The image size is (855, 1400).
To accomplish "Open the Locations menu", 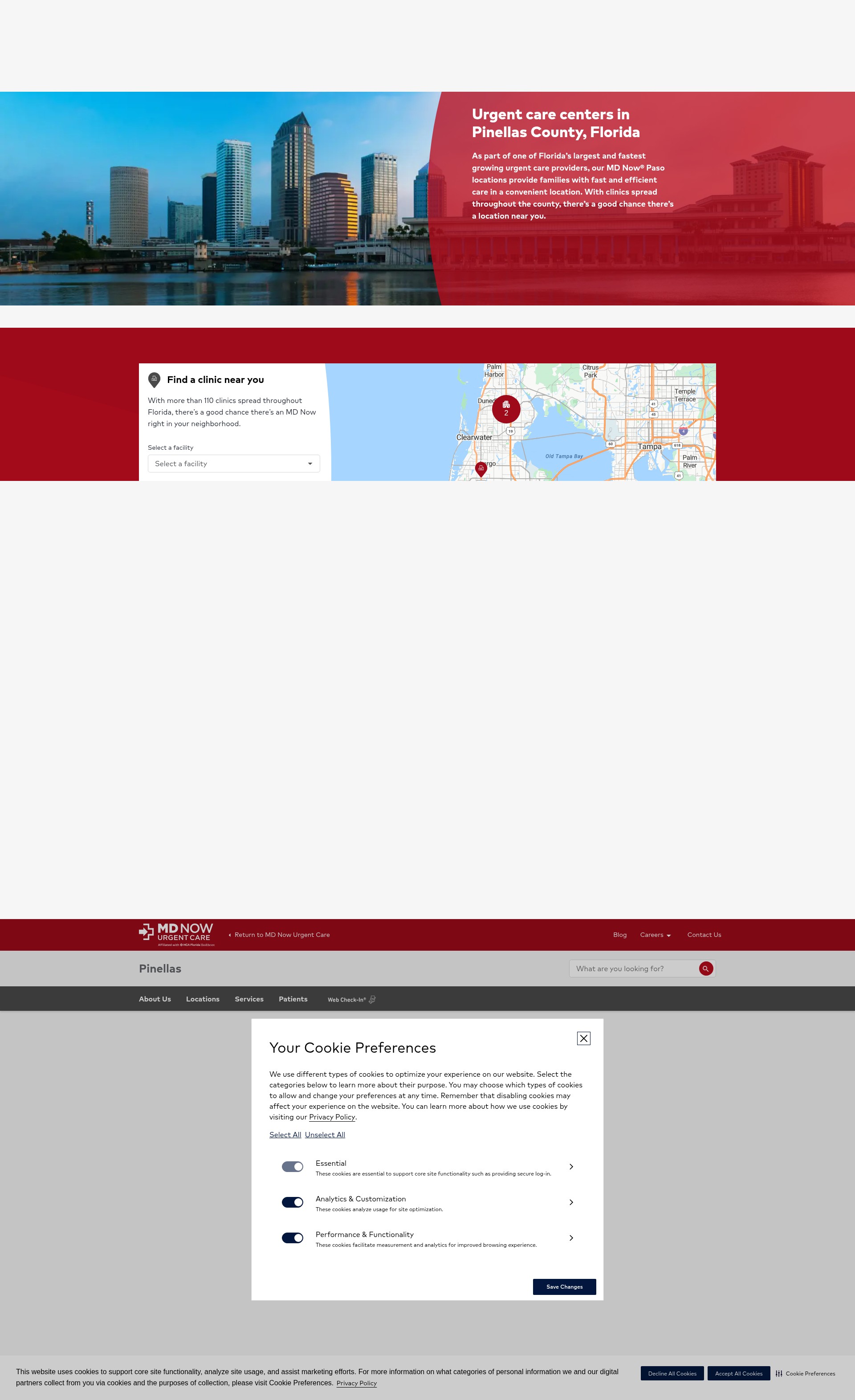I will click(203, 999).
